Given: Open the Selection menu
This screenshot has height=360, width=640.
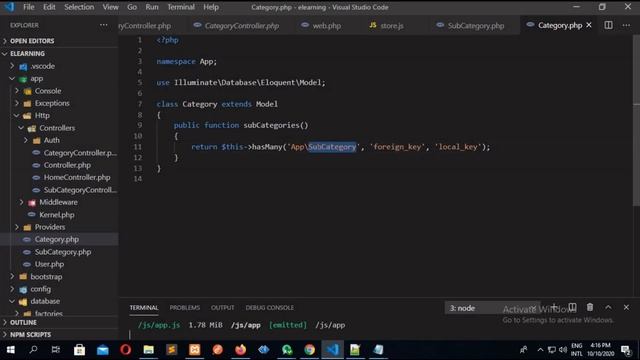Looking at the screenshot, I should (x=79, y=7).
